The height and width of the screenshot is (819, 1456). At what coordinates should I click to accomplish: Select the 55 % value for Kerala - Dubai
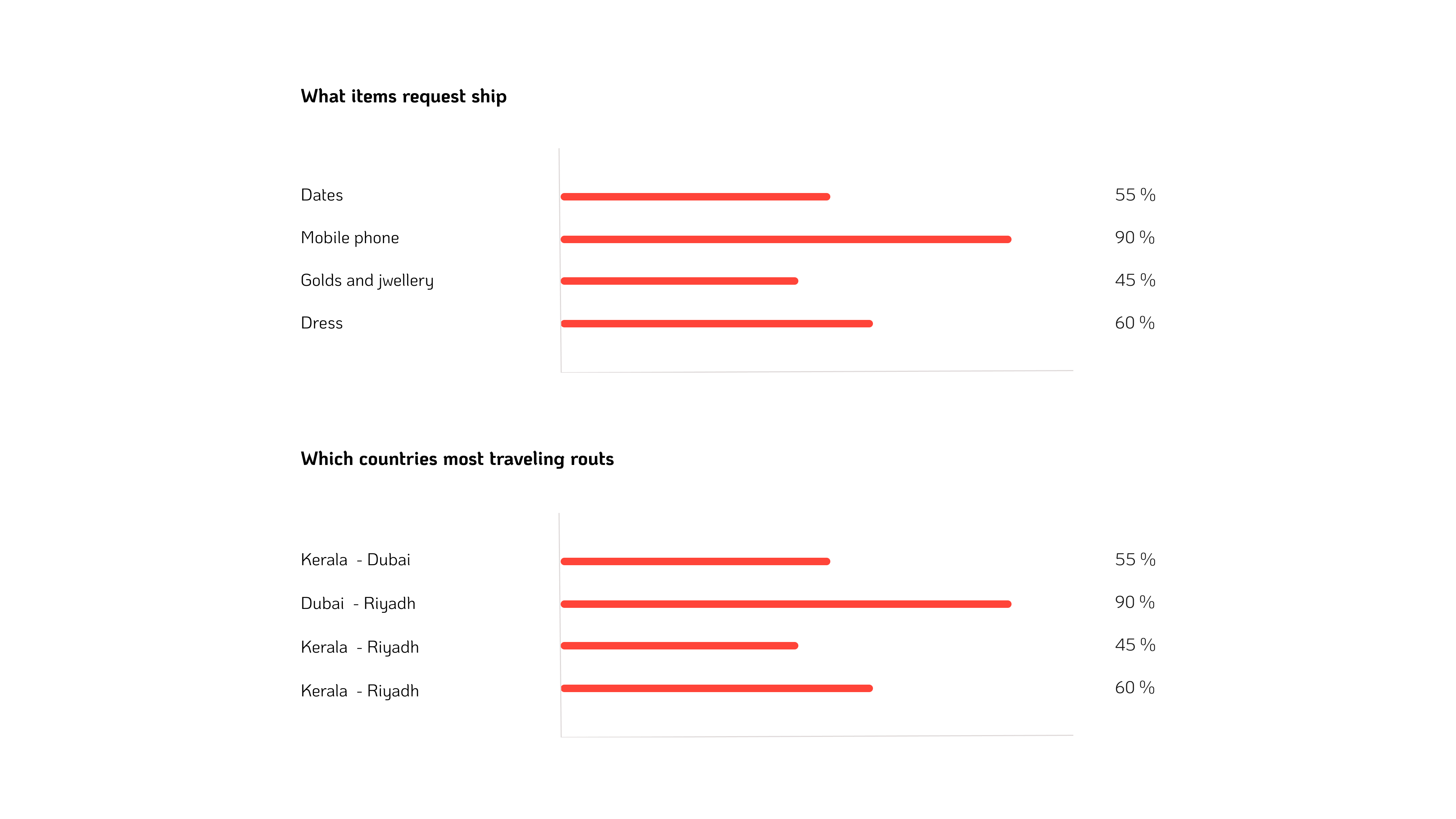tap(1135, 560)
